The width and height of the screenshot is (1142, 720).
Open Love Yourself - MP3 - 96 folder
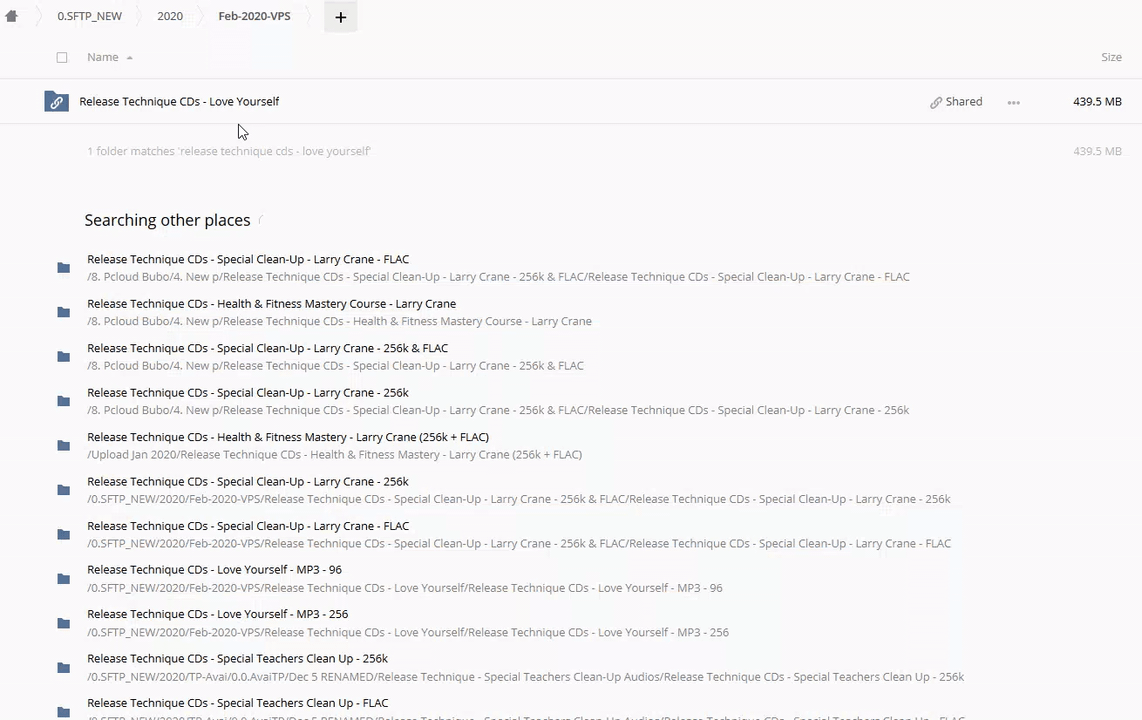click(x=214, y=569)
